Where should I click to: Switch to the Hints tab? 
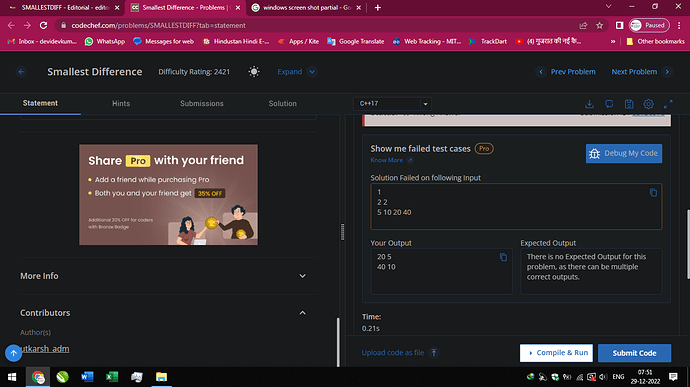tap(121, 103)
